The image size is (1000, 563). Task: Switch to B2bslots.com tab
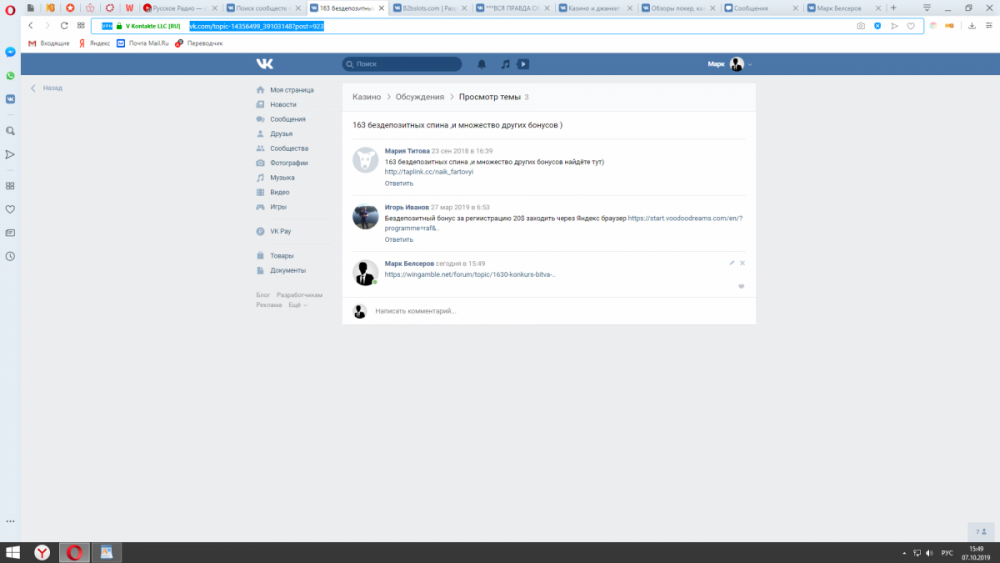429,8
